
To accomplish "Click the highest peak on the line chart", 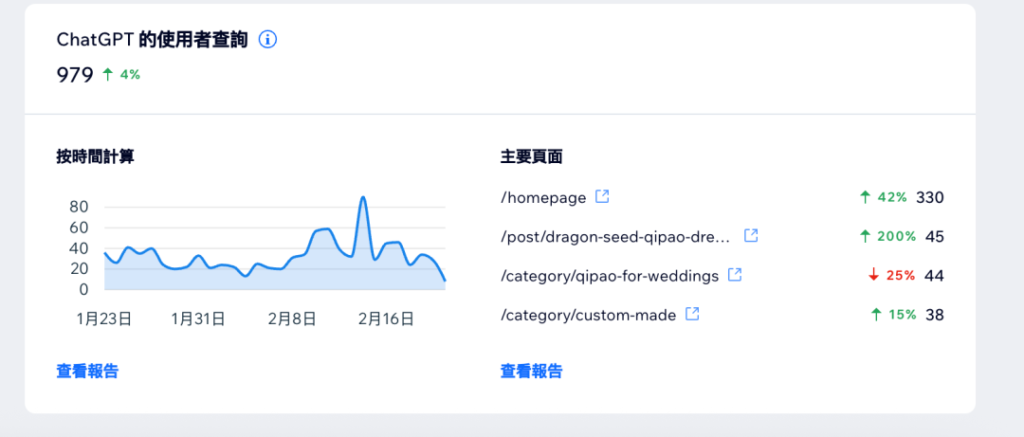I will click(x=363, y=198).
